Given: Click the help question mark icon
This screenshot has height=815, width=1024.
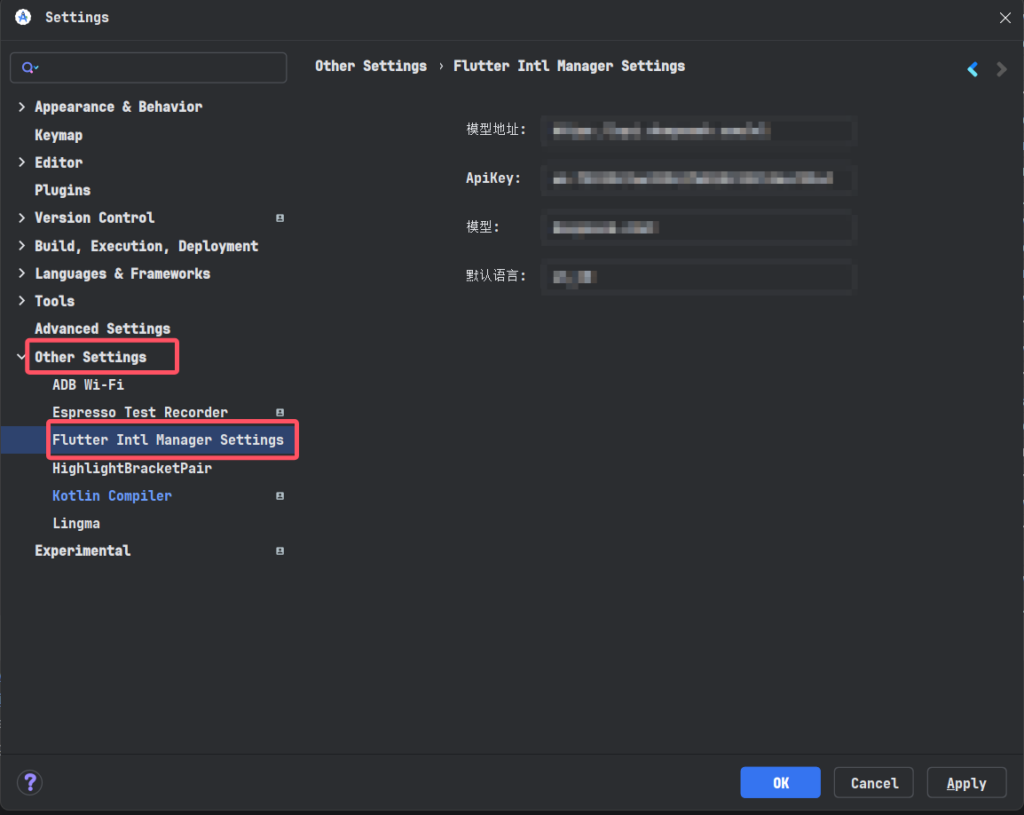Looking at the screenshot, I should point(30,782).
